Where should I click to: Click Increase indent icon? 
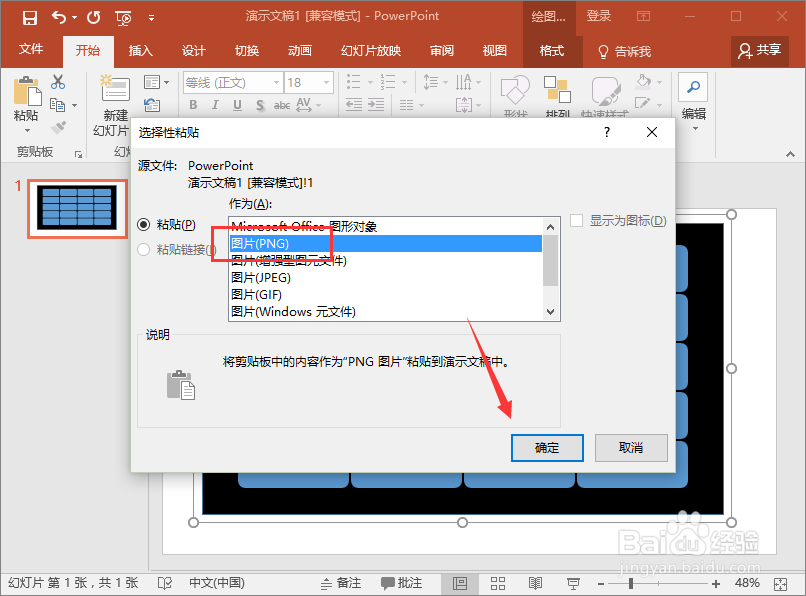click(376, 105)
